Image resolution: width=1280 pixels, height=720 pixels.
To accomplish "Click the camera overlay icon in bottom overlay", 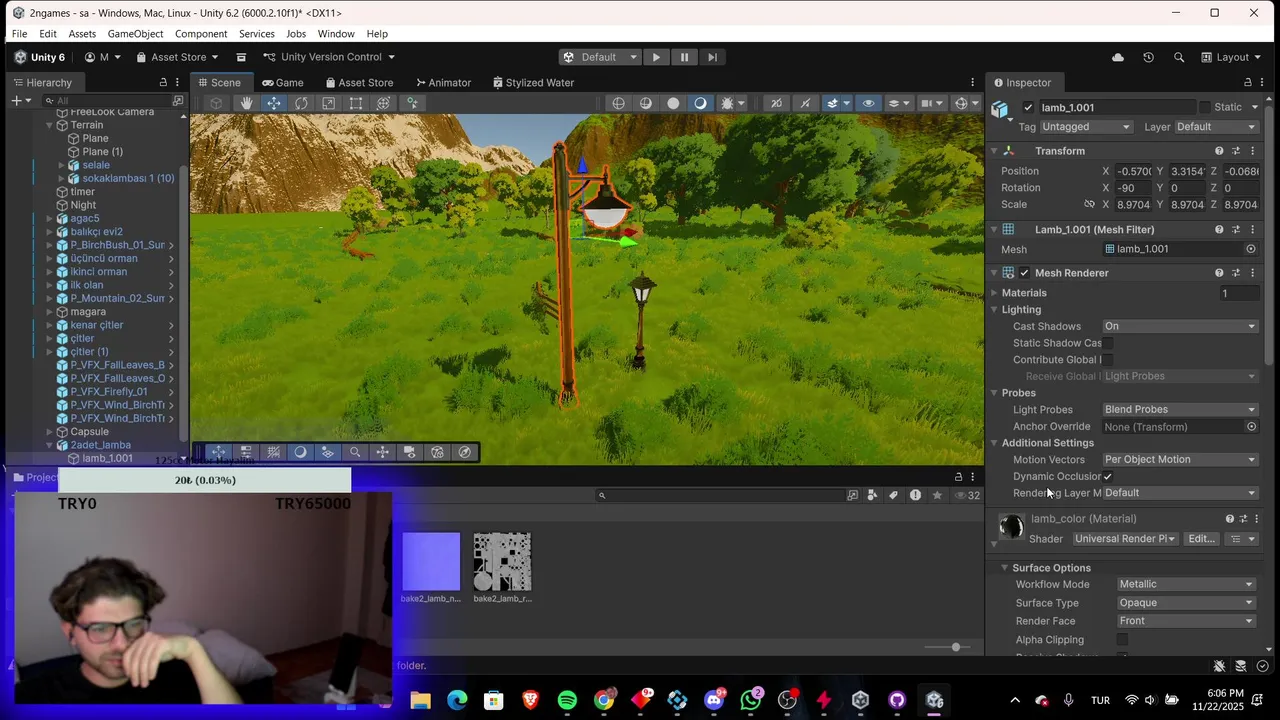I will tap(410, 452).
